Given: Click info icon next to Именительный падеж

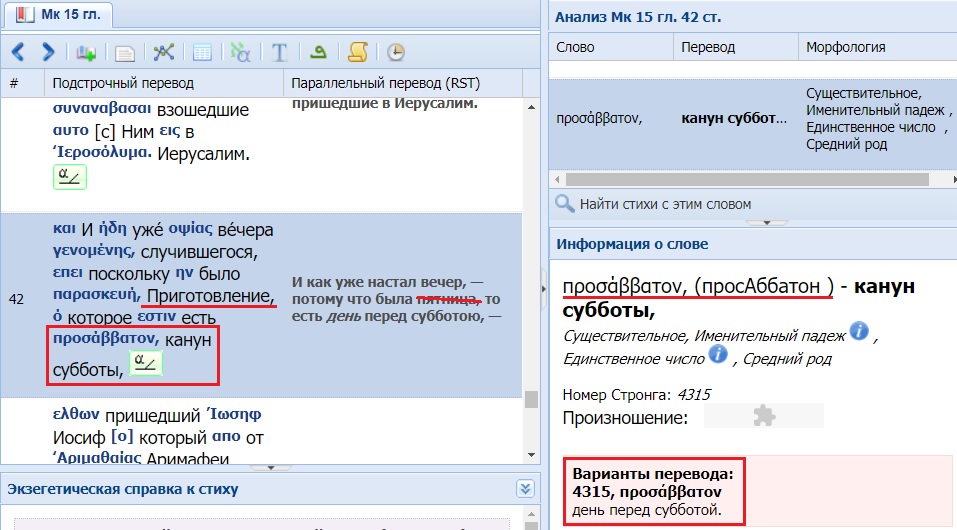Looking at the screenshot, I should (x=858, y=332).
